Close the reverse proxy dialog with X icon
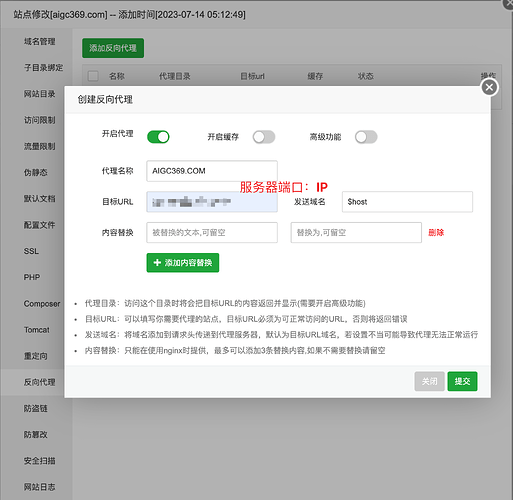 click(x=489, y=87)
